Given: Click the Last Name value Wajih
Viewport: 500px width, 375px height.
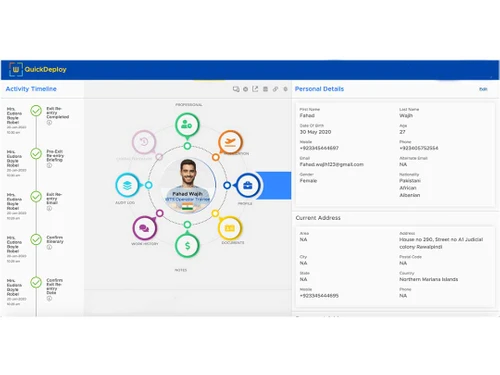Looking at the screenshot, I should coord(406,116).
